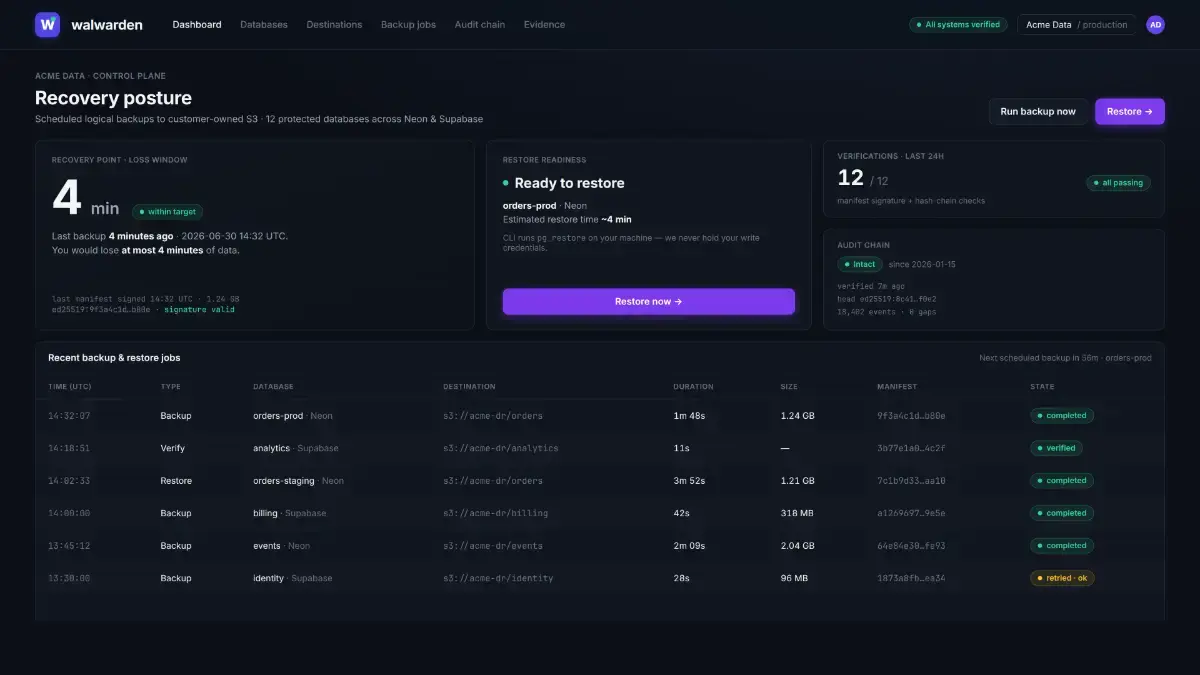
Task: Select the orders-staging Restore job row
Action: click(x=600, y=481)
